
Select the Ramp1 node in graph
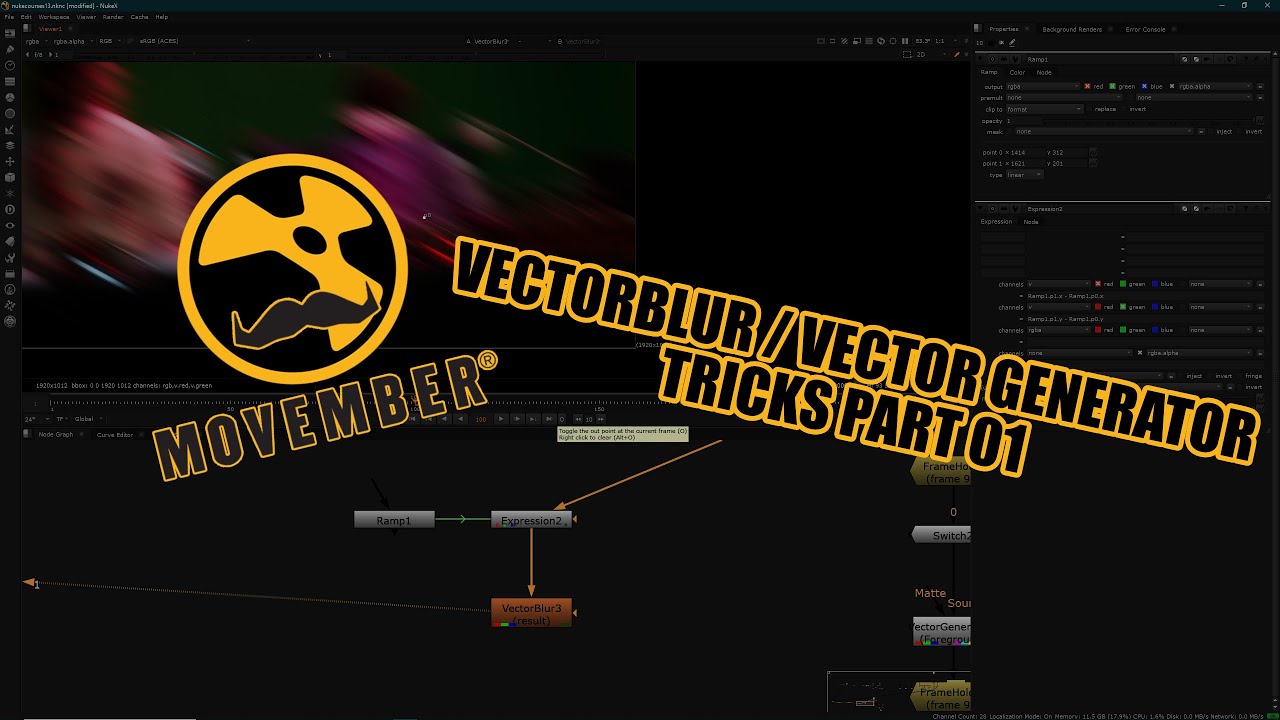click(394, 520)
